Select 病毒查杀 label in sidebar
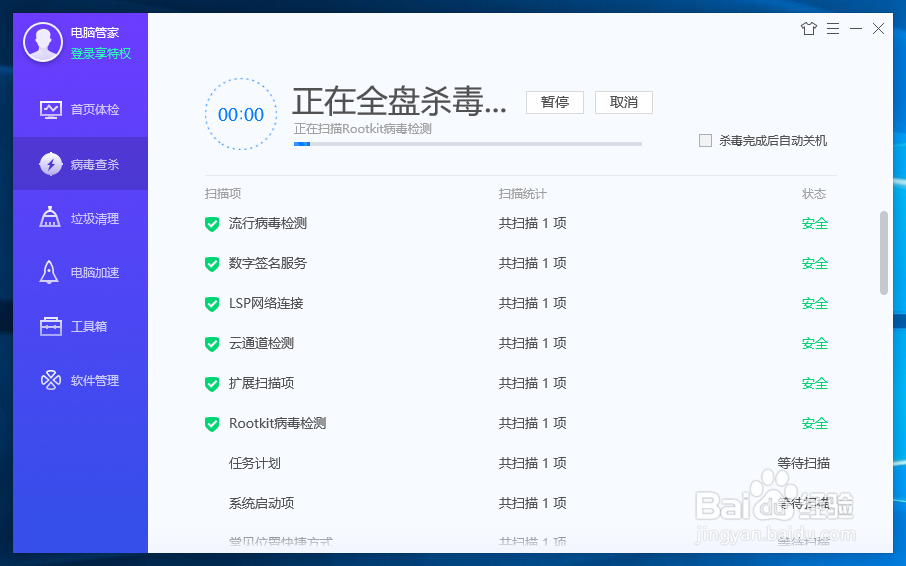906x566 pixels. 95,165
